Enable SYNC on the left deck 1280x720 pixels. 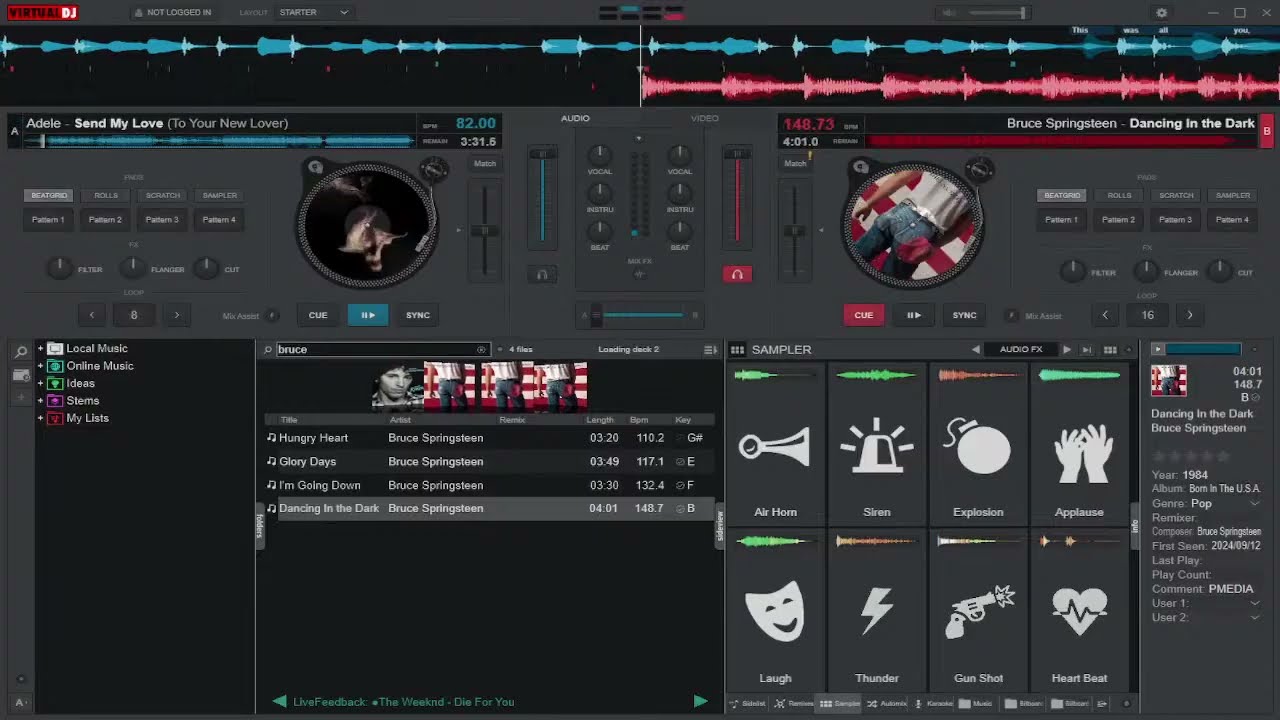[418, 315]
